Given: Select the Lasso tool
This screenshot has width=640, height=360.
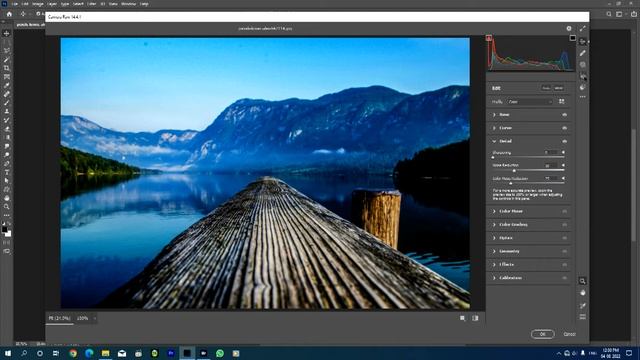Looking at the screenshot, I should point(7,51).
